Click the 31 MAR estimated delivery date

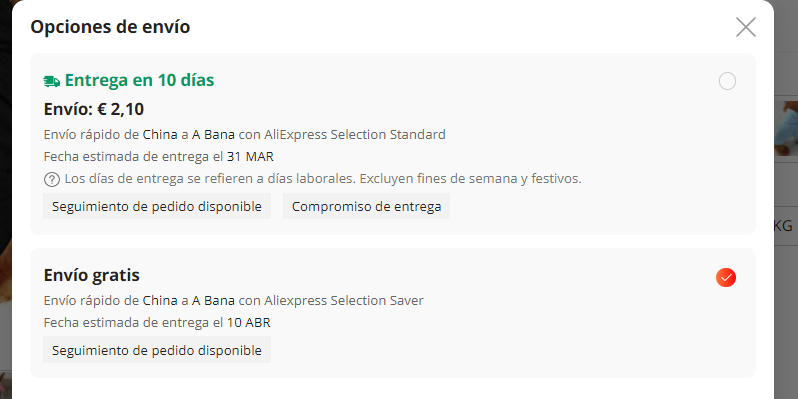(250, 157)
